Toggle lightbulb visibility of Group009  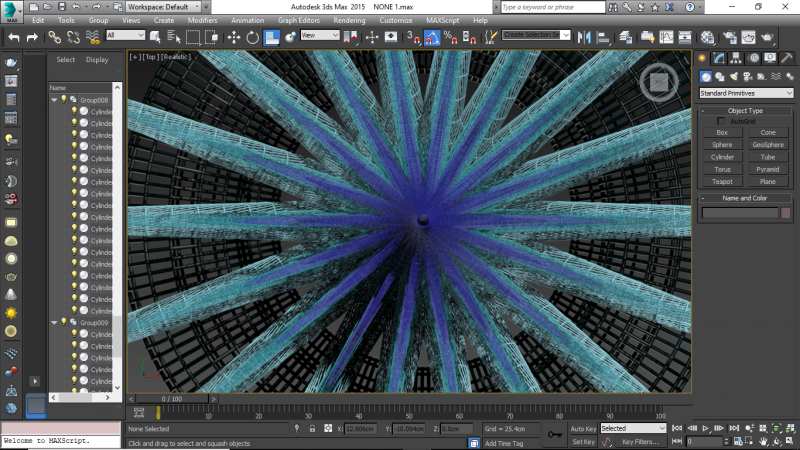64,322
